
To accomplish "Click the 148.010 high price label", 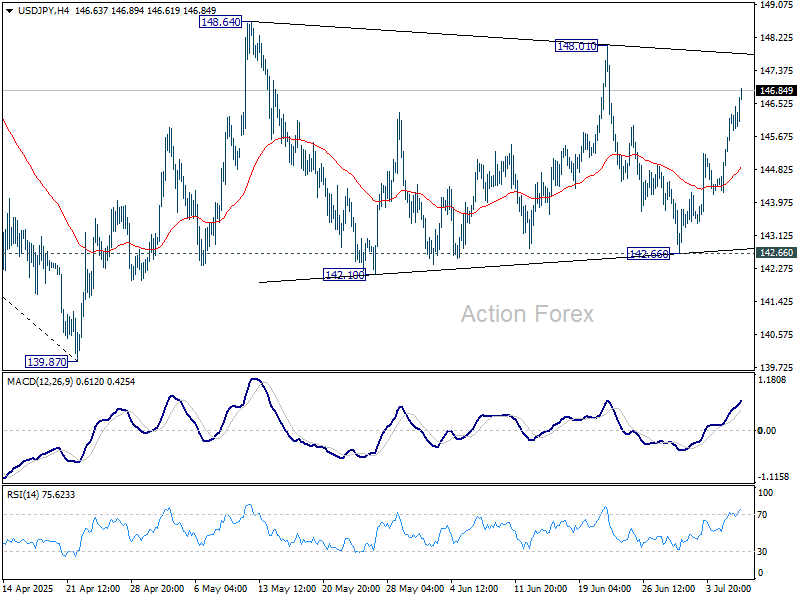I will (x=577, y=46).
